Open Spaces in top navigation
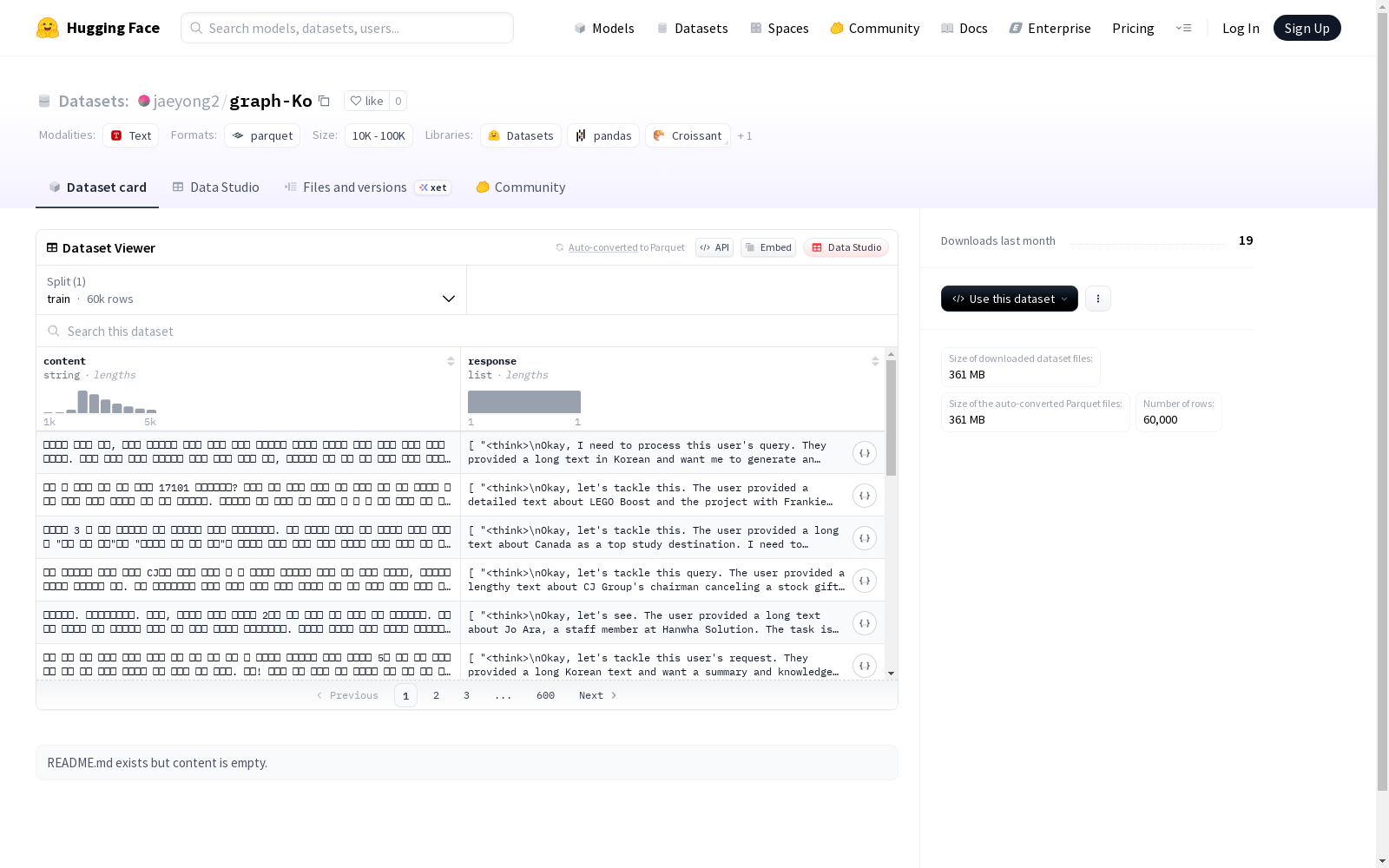This screenshot has height=868, width=1389. (x=779, y=28)
